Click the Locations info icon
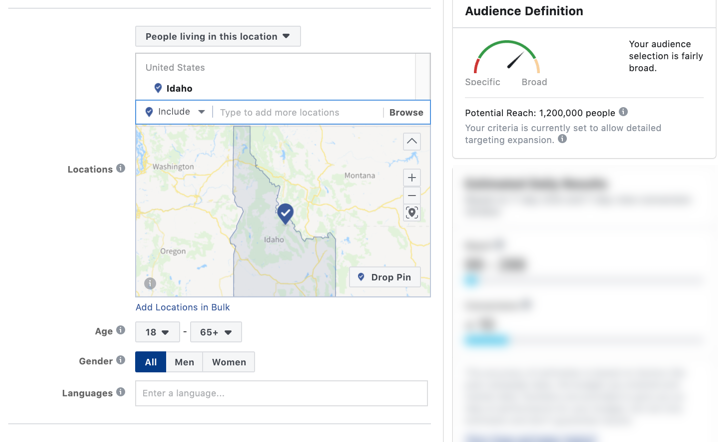This screenshot has height=442, width=723. coord(121,168)
